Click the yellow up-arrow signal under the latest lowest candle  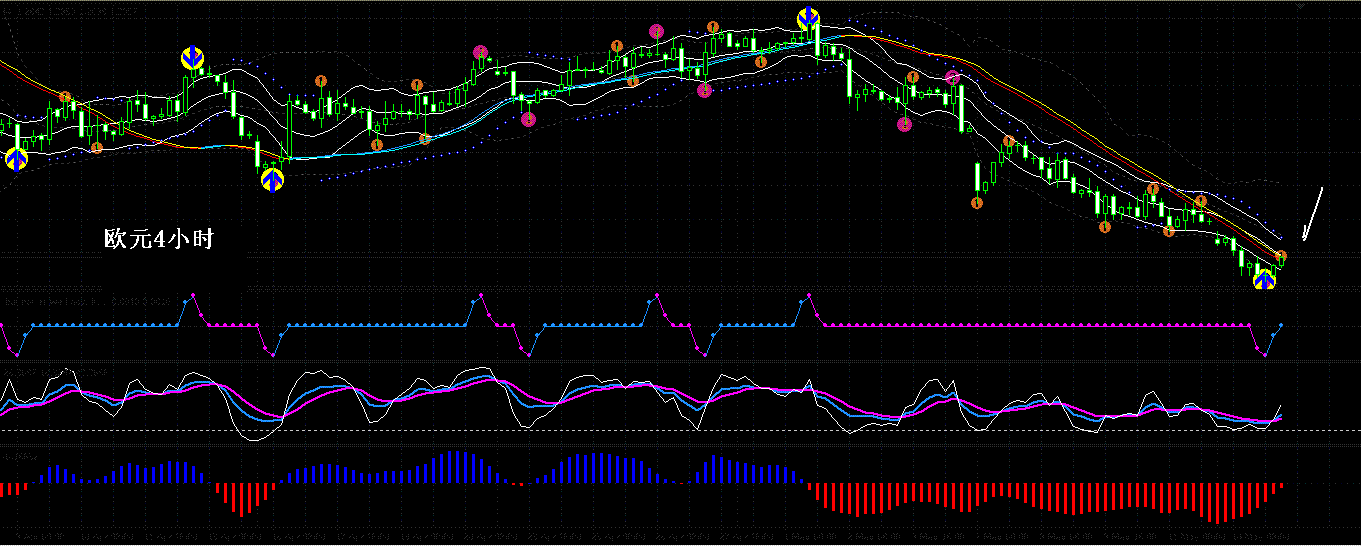coord(1265,278)
